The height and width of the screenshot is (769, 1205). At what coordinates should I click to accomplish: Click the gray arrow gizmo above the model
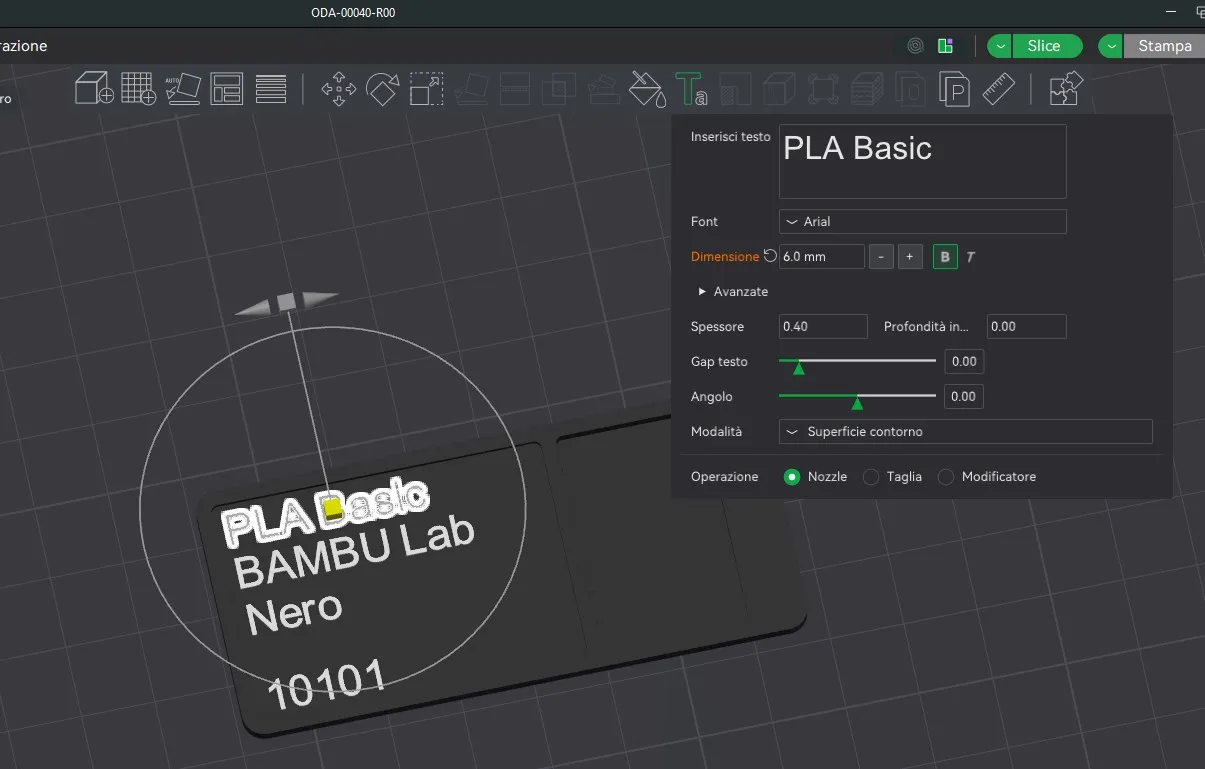287,302
